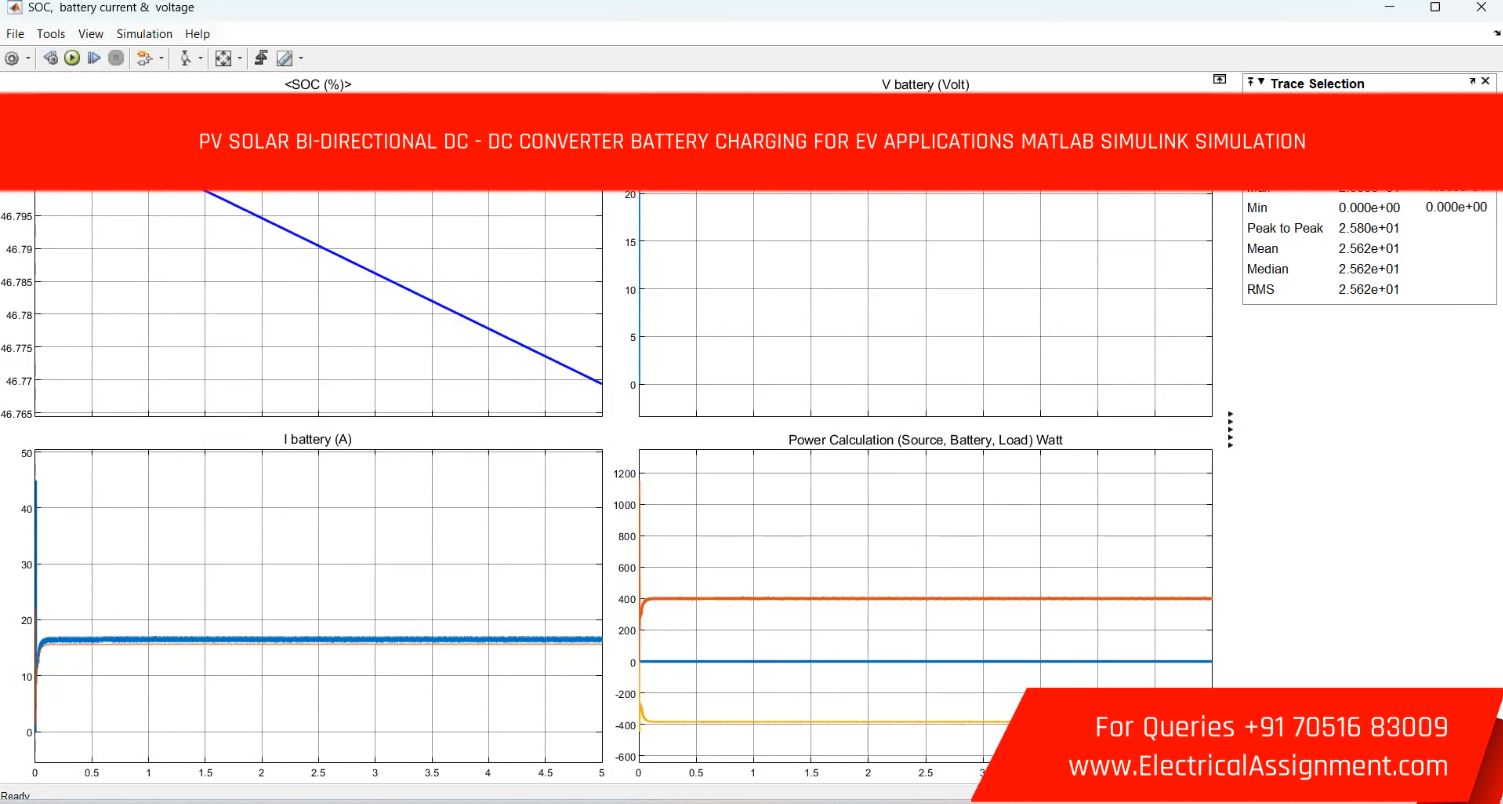
Task: Open the Simulation menu
Action: coord(144,34)
